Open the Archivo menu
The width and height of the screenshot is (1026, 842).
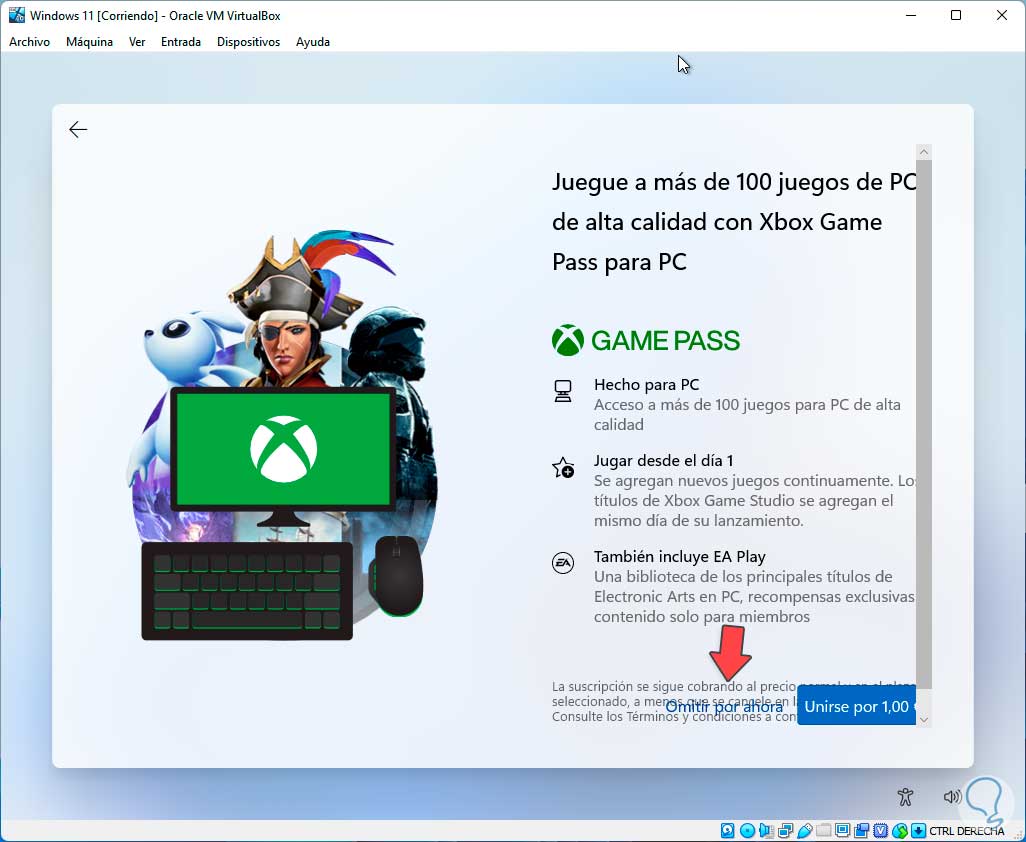coord(29,42)
